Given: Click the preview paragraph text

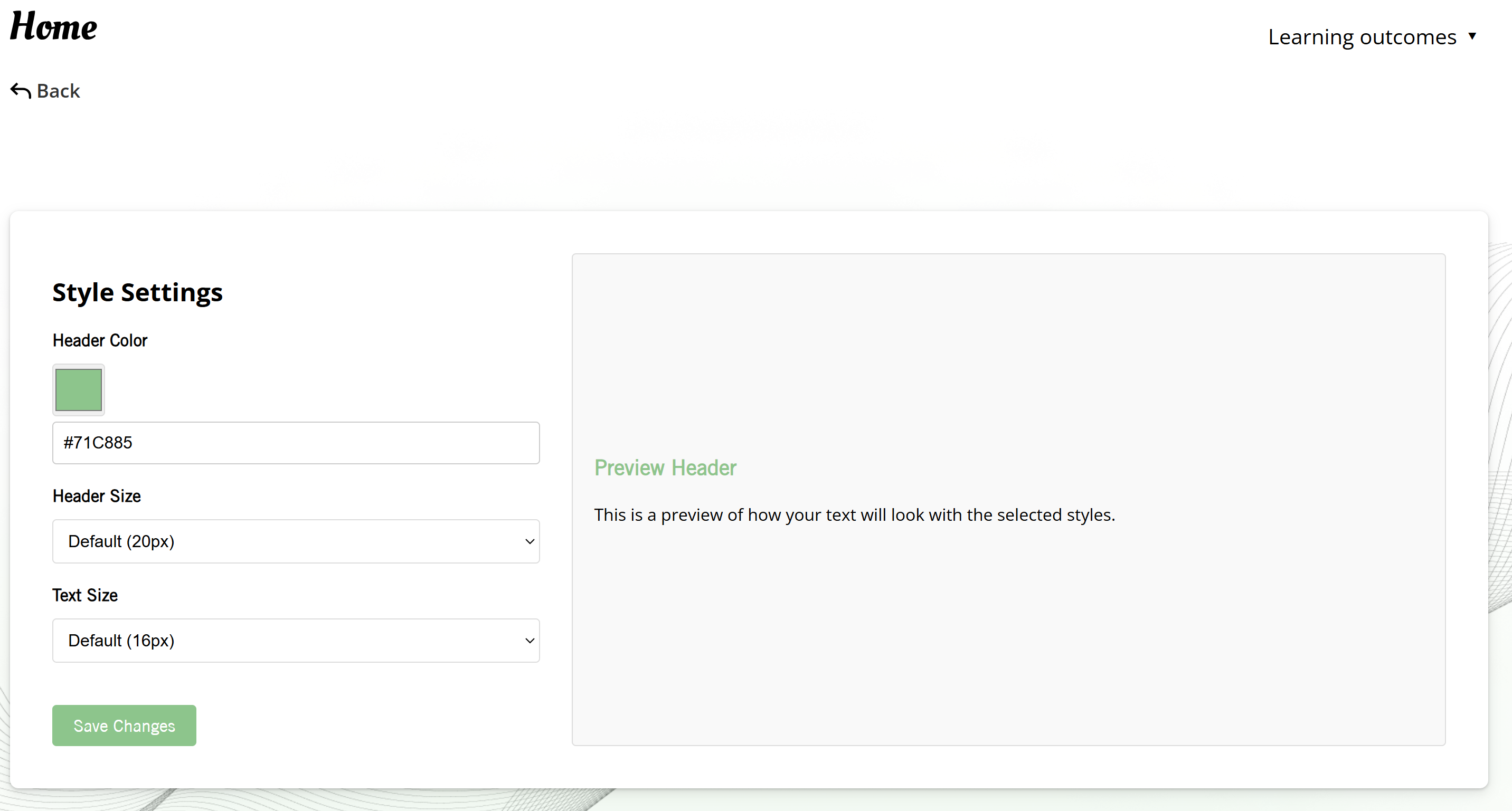Looking at the screenshot, I should coord(854,514).
